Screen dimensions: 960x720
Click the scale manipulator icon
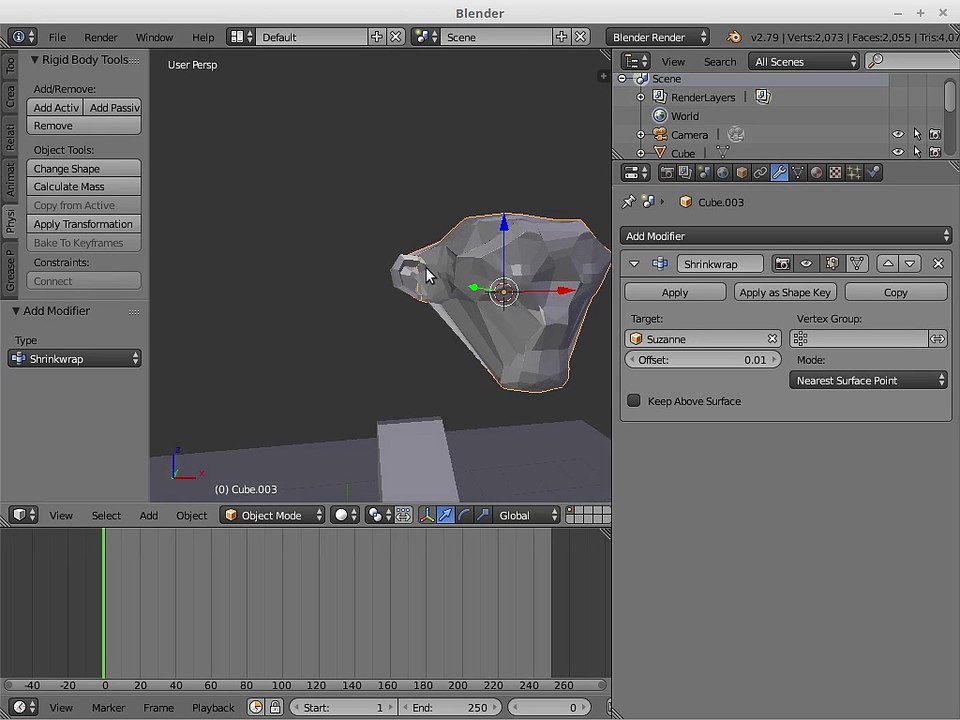pyautogui.click(x=483, y=516)
